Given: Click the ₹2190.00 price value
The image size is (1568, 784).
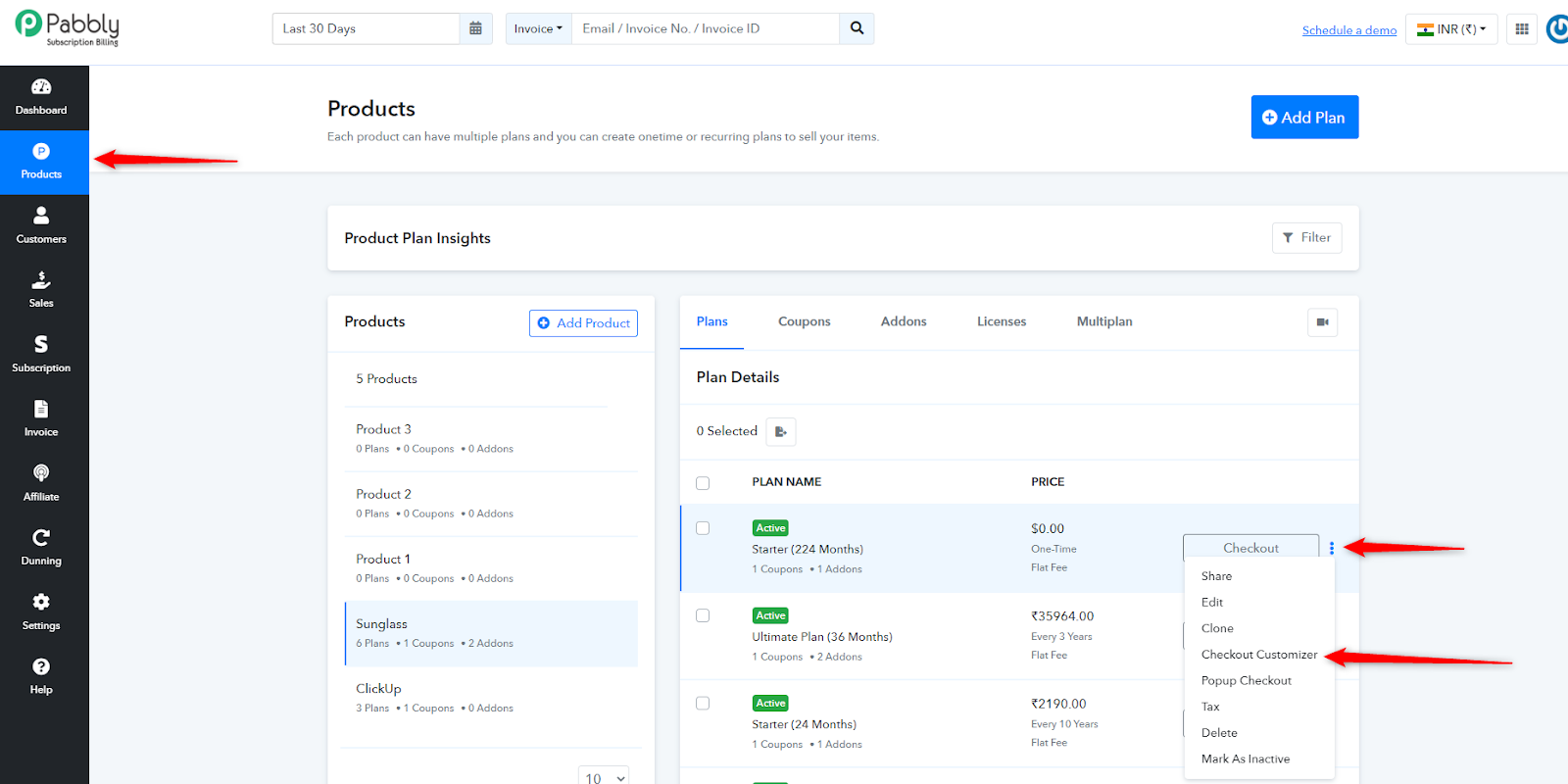Looking at the screenshot, I should [1058, 704].
